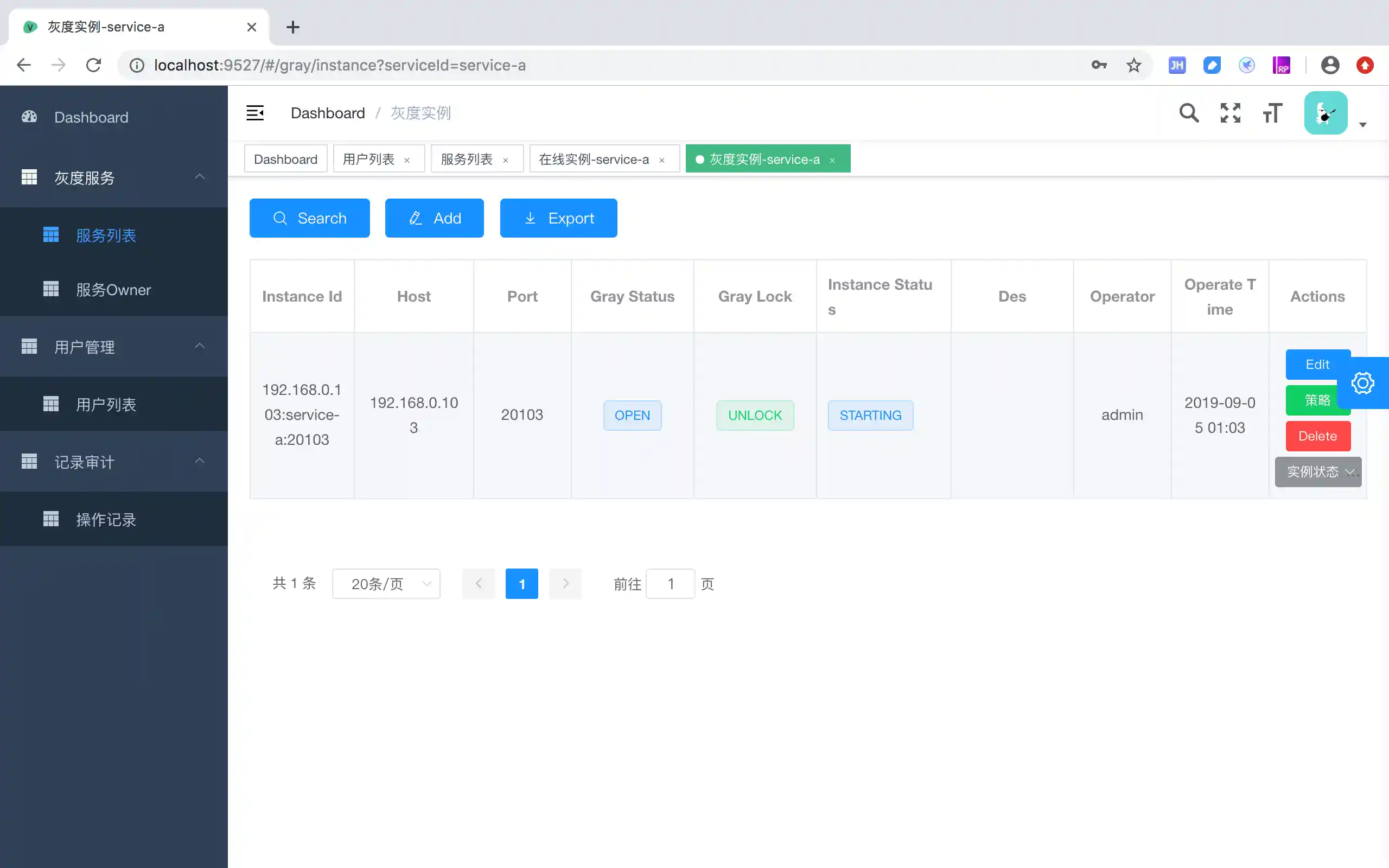
Task: Click the go-to page number input
Action: click(670, 584)
